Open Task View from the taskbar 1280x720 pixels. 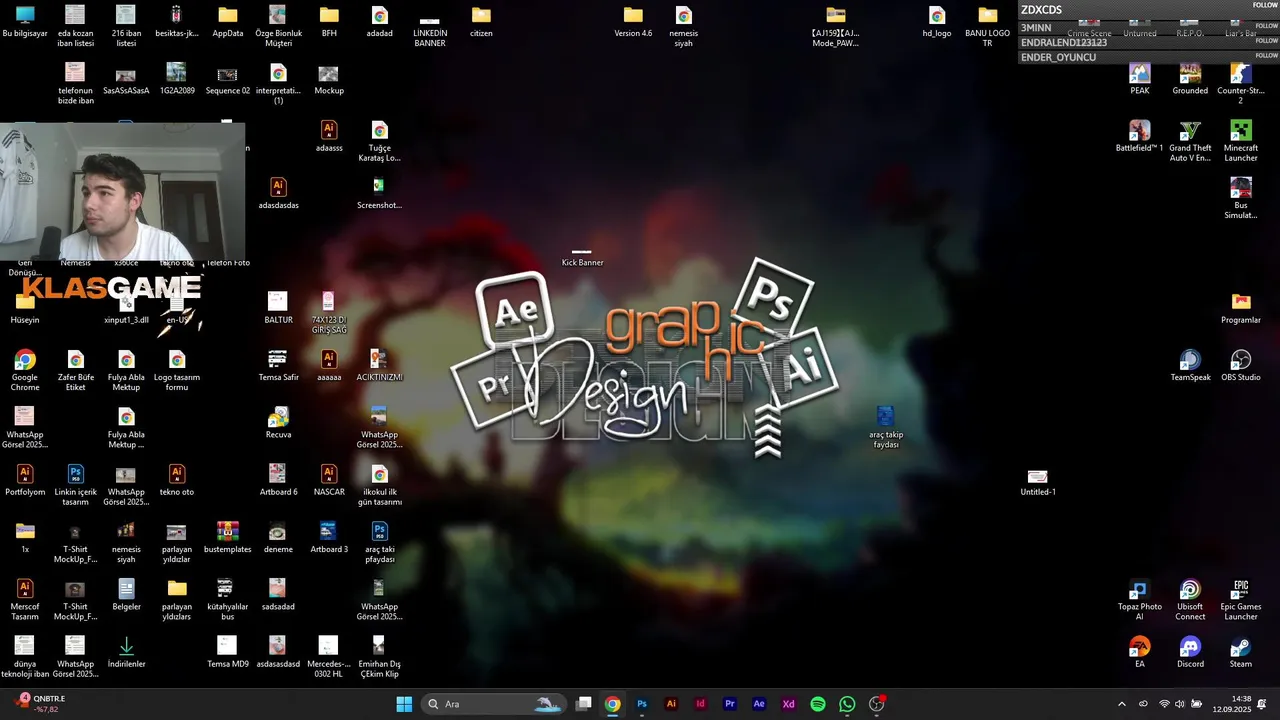coord(584,704)
